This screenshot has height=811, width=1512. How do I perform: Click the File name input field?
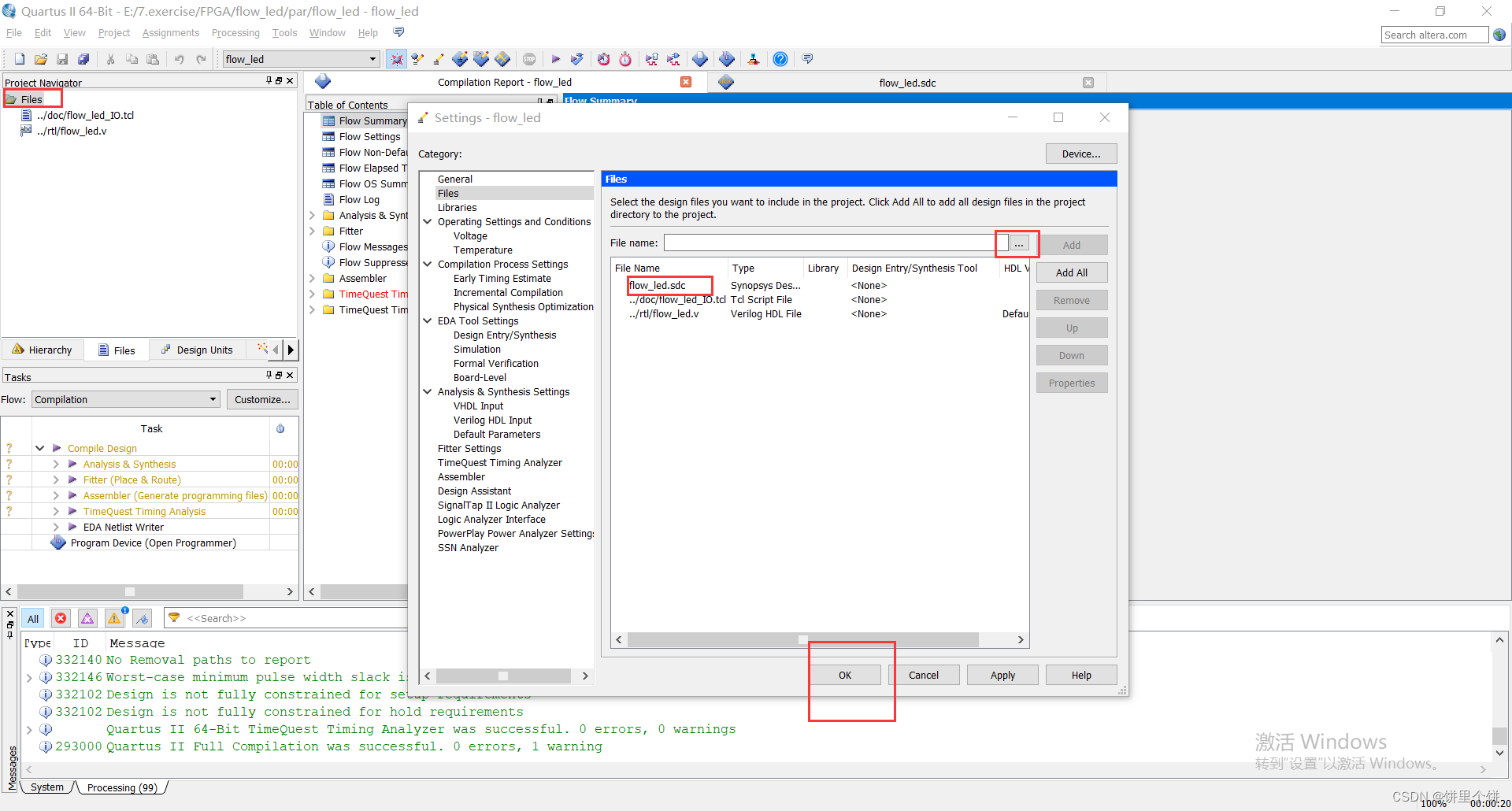836,243
